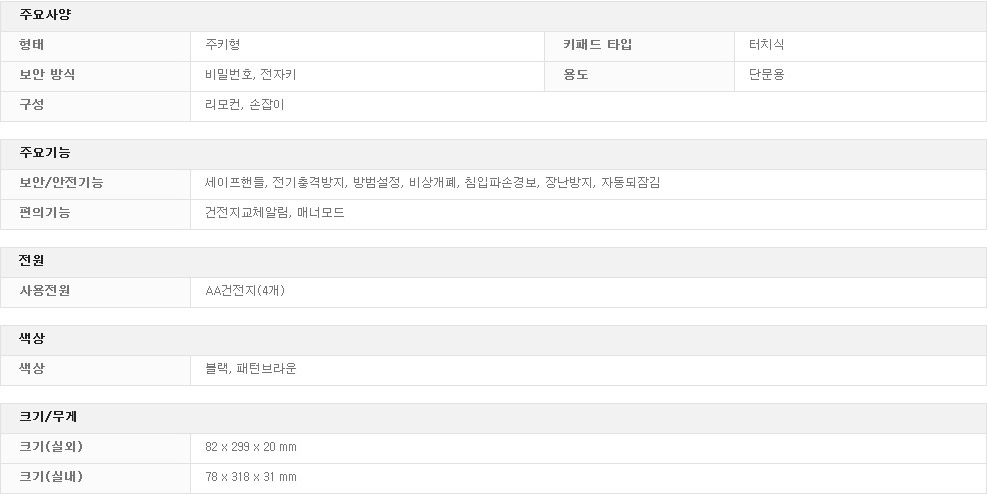Click the 크기(실내) row label
Image resolution: width=987 pixels, height=494 pixels.
[x=51, y=476]
